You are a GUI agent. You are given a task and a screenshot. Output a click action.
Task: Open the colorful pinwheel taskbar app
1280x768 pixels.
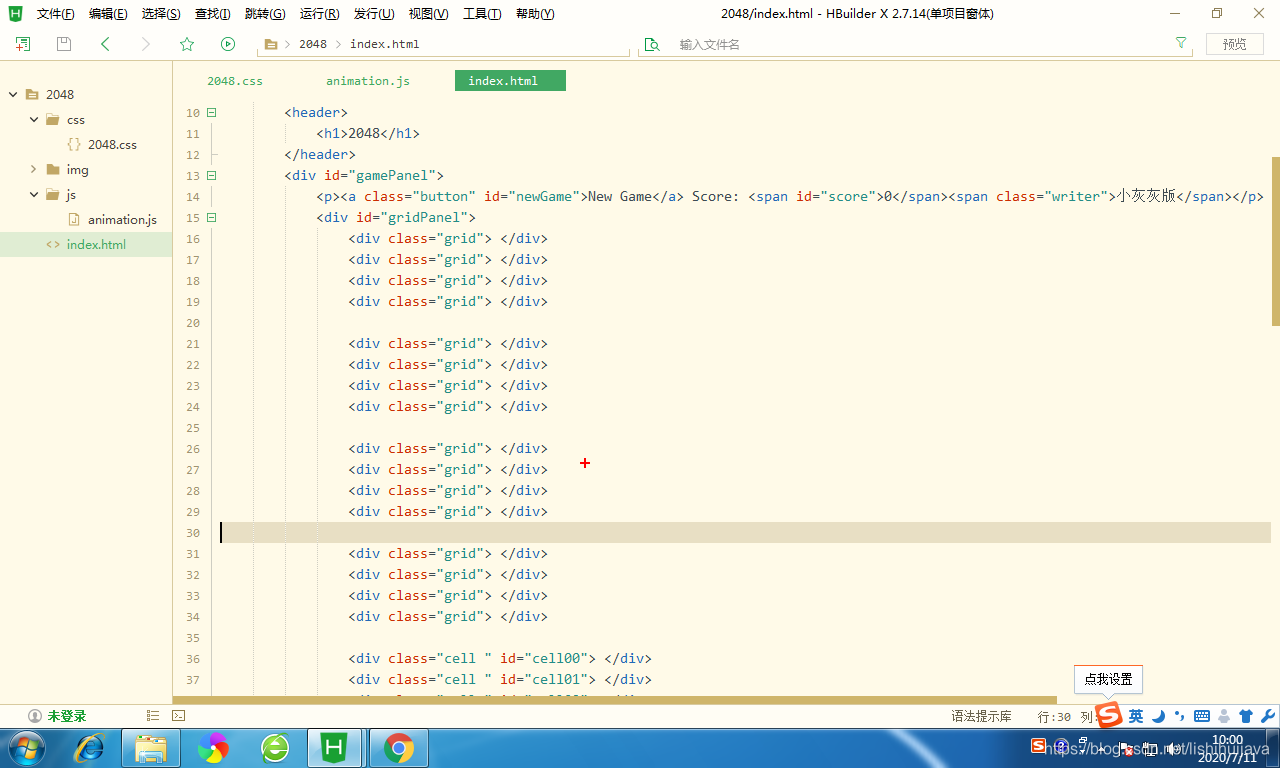213,747
